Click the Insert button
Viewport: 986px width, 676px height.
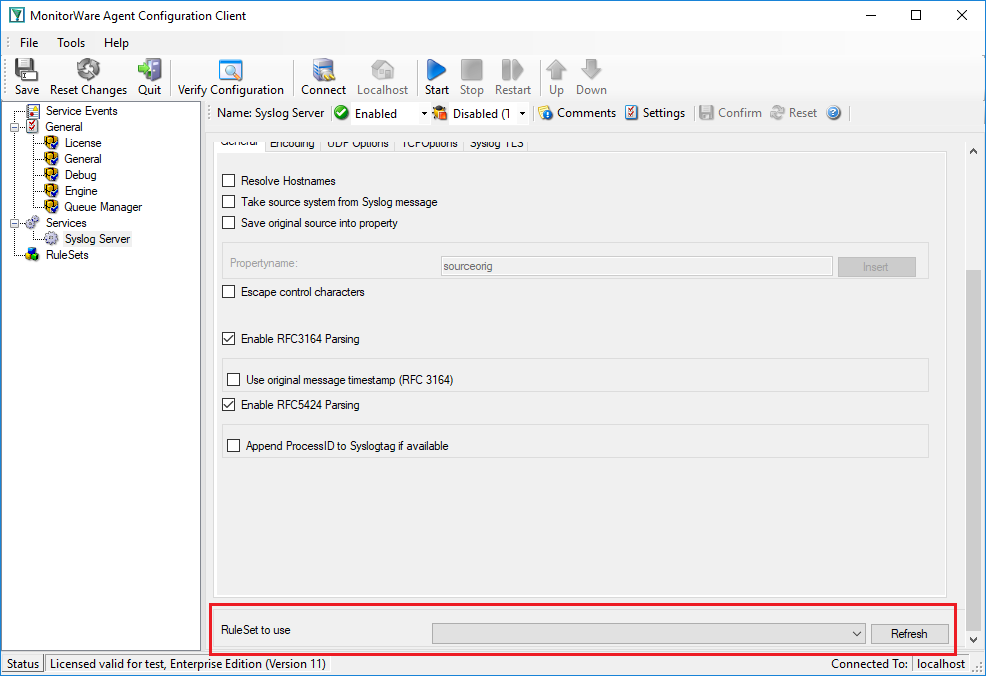pos(876,267)
